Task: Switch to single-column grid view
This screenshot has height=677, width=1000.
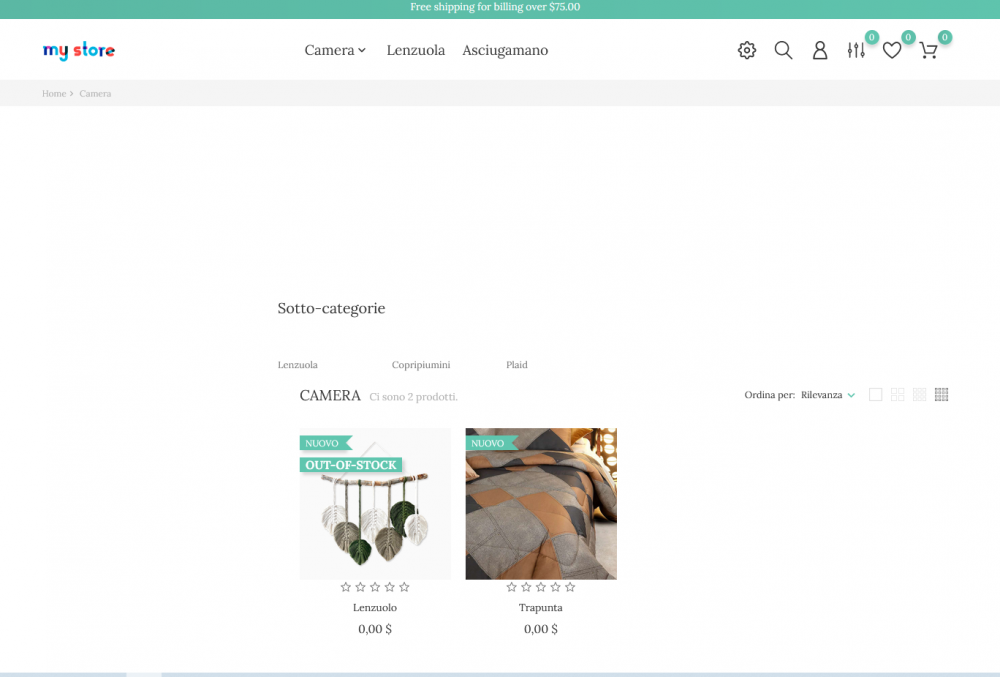Action: tap(876, 395)
